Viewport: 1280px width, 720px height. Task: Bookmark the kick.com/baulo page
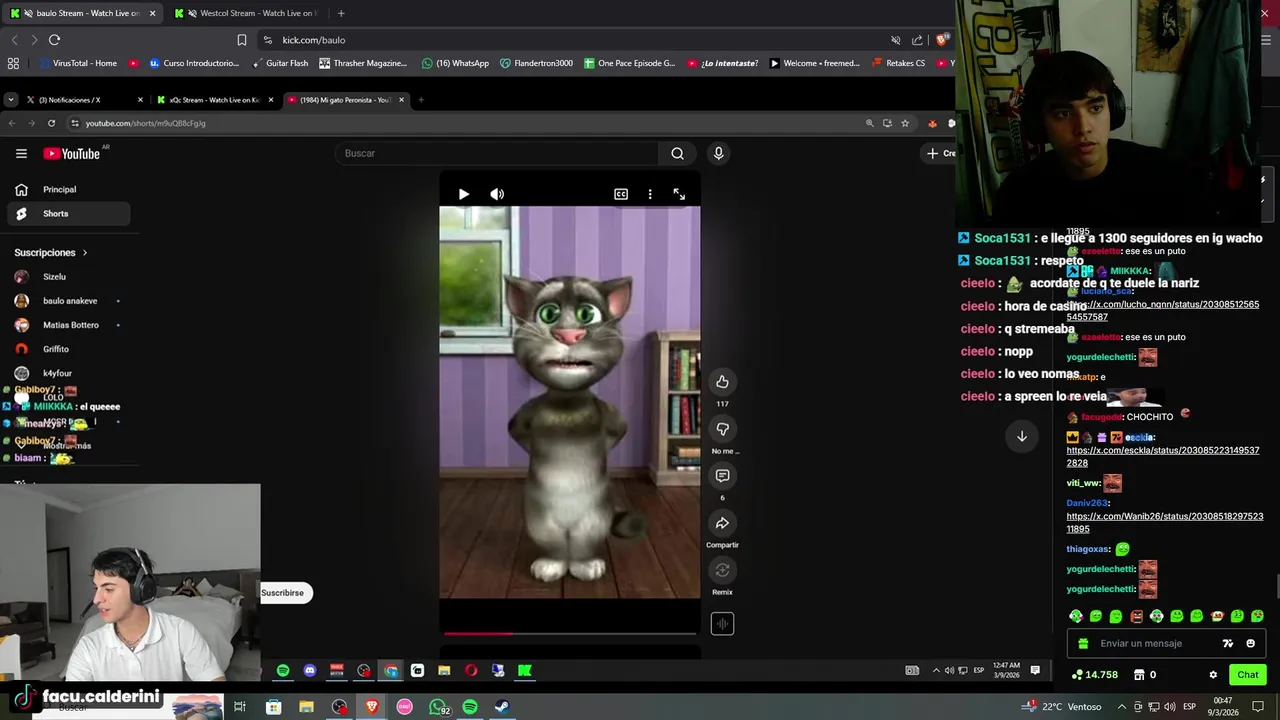click(x=241, y=40)
